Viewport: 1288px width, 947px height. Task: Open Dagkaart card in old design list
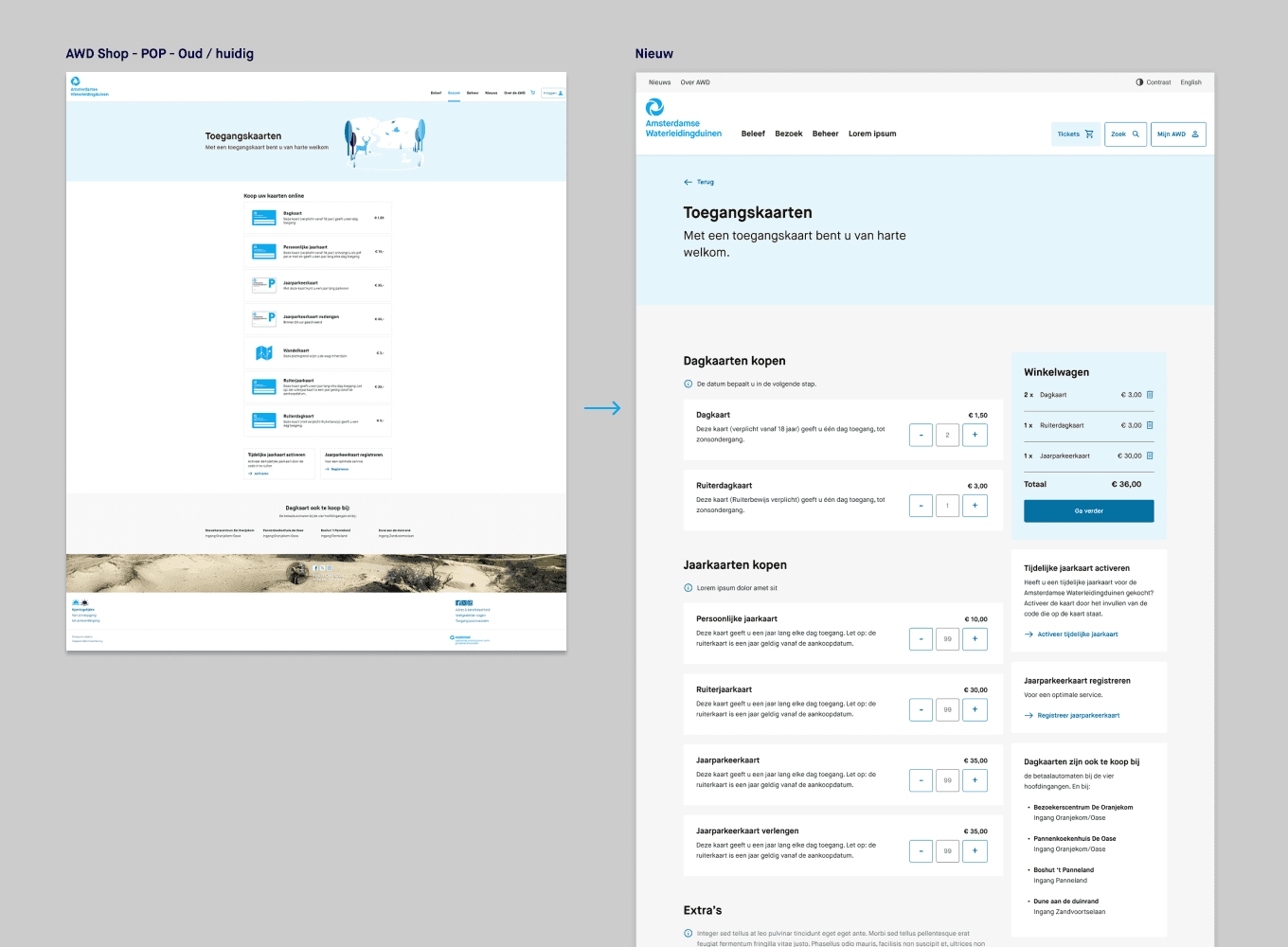click(x=317, y=218)
